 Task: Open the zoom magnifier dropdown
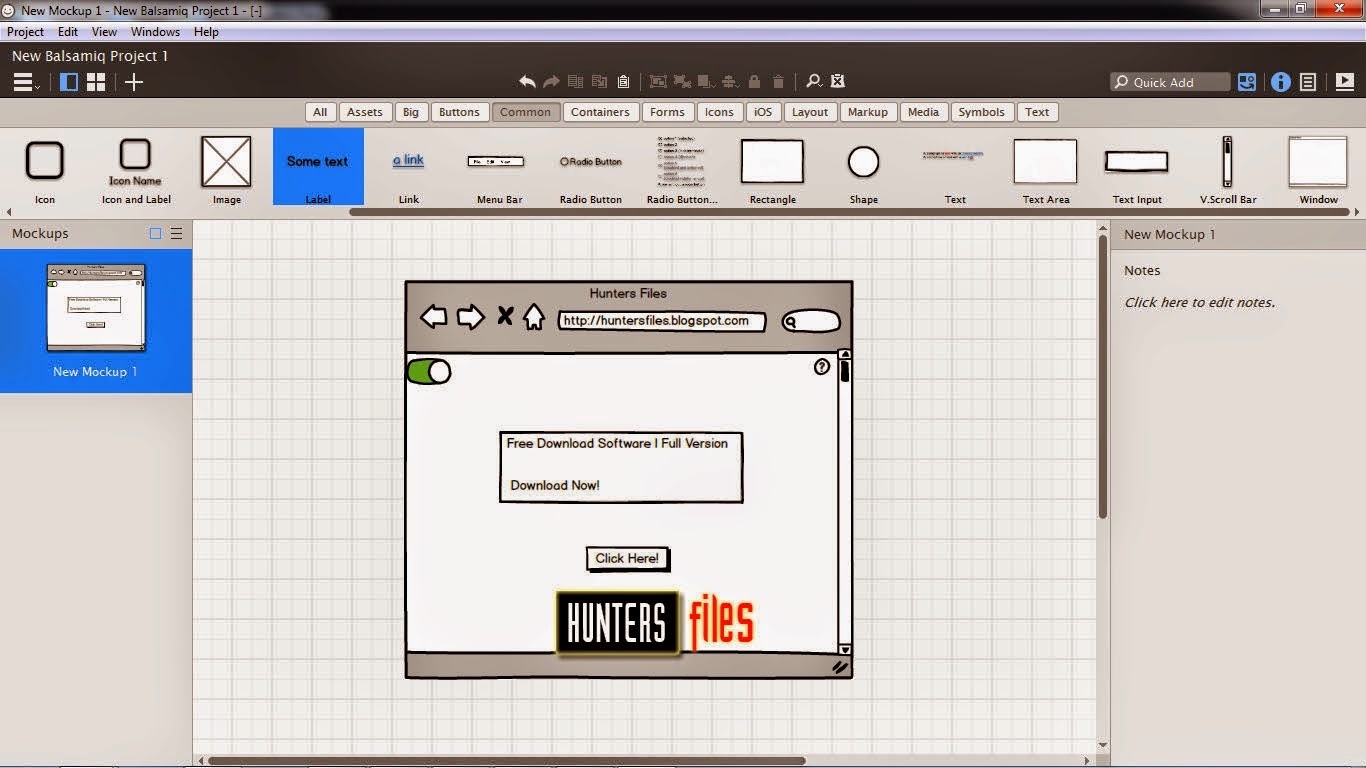click(814, 82)
